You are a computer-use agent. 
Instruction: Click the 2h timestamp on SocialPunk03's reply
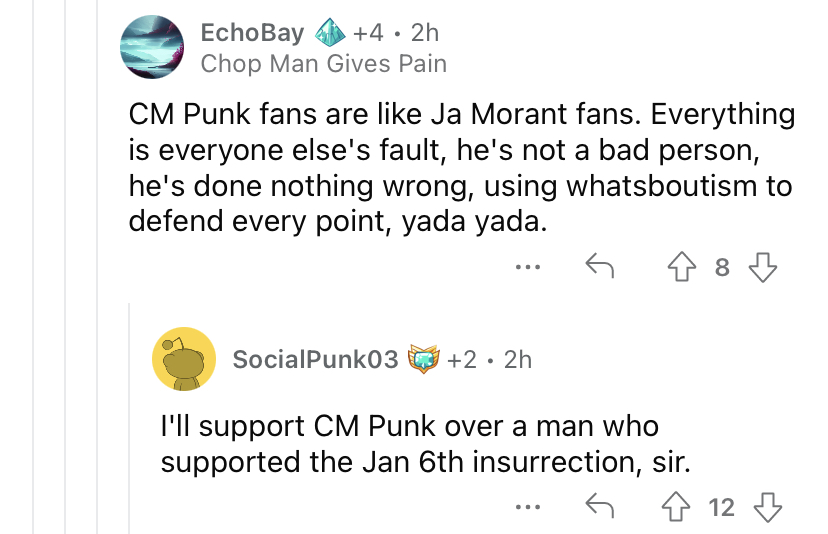tap(517, 359)
